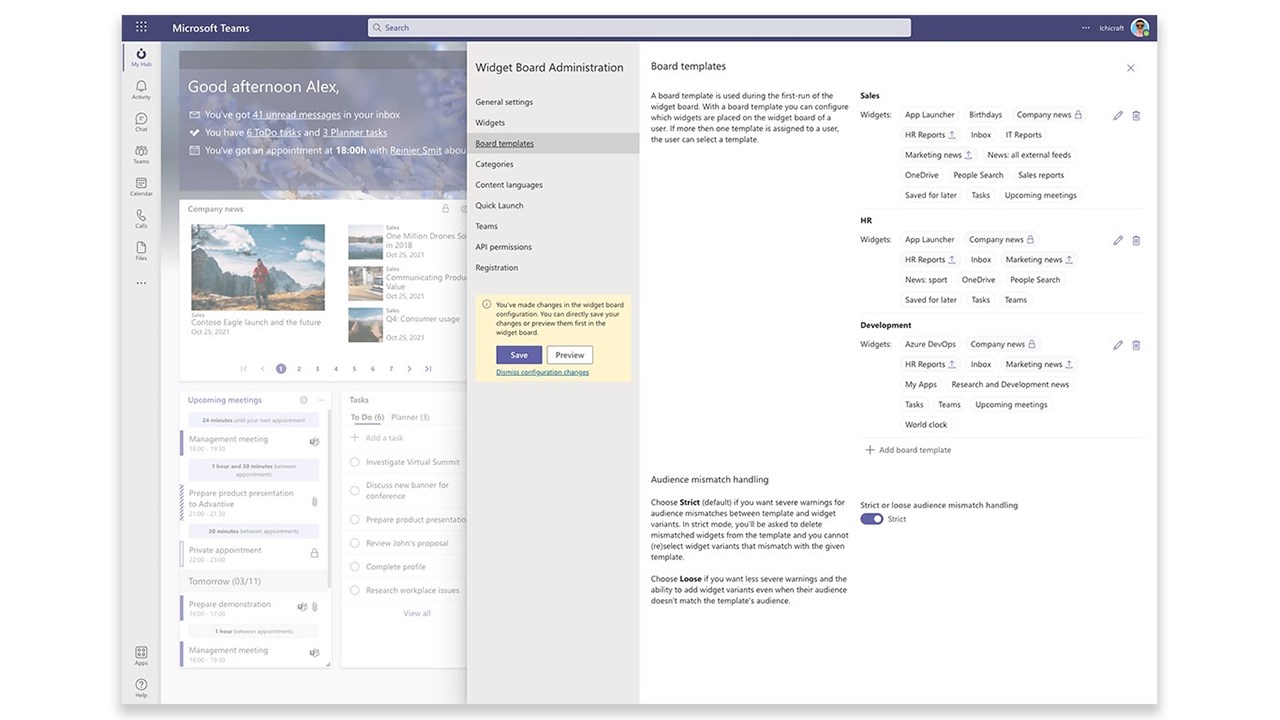The height and width of the screenshot is (720, 1280).
Task: Open the 41 unread messages link
Action: [x=296, y=115]
